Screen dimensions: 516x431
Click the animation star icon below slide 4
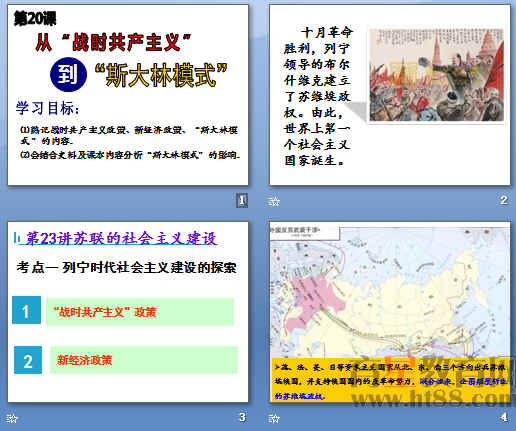pos(274,418)
